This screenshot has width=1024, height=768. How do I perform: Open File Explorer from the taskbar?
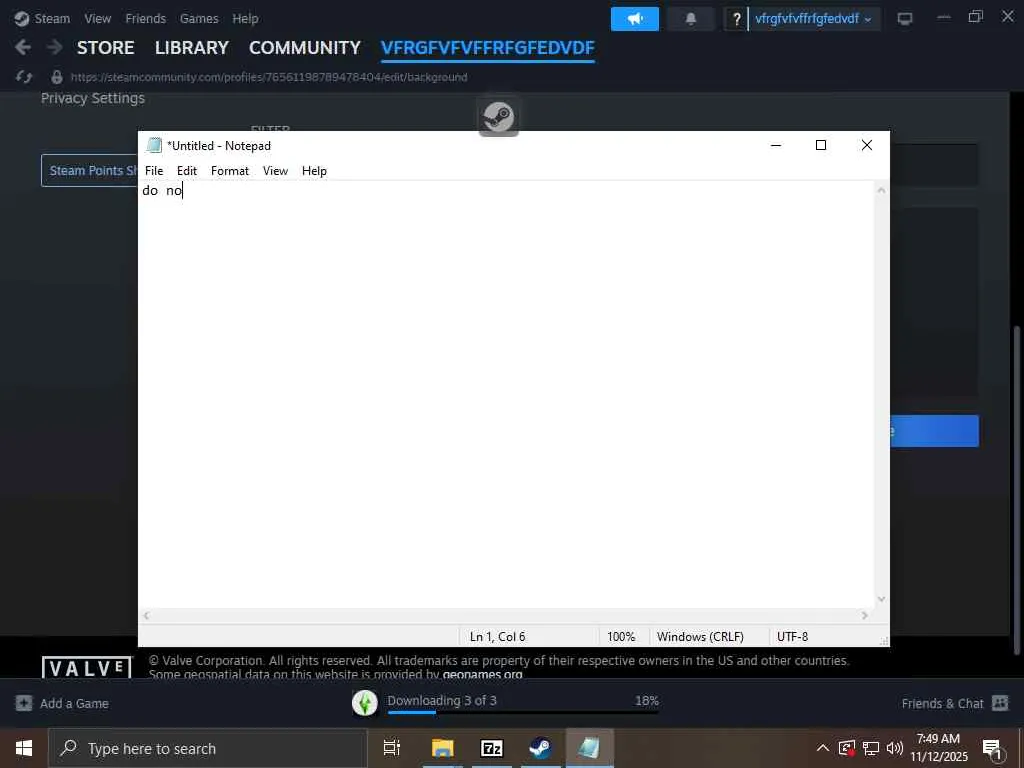(442, 748)
